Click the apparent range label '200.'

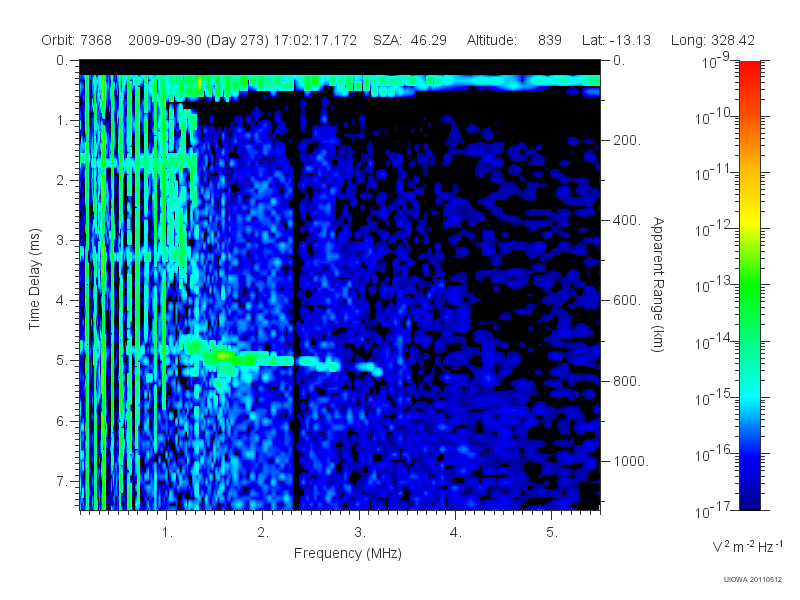click(627, 140)
